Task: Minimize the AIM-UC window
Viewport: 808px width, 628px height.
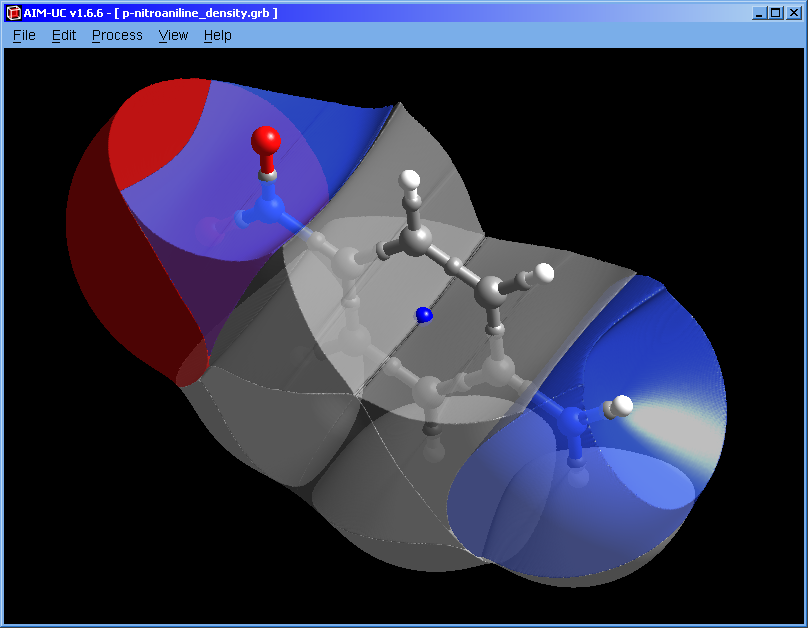Action: 760,13
